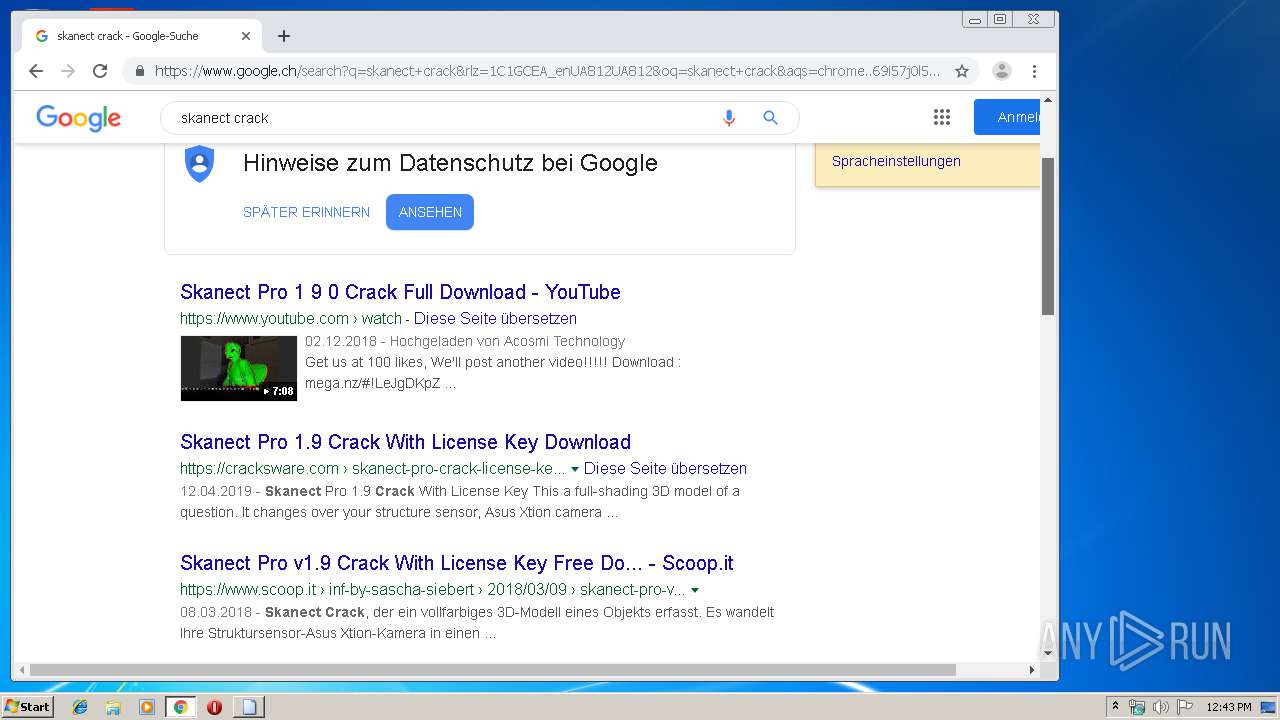Open Windows Explorer folder in taskbar
The image size is (1280, 720).
coord(113,707)
